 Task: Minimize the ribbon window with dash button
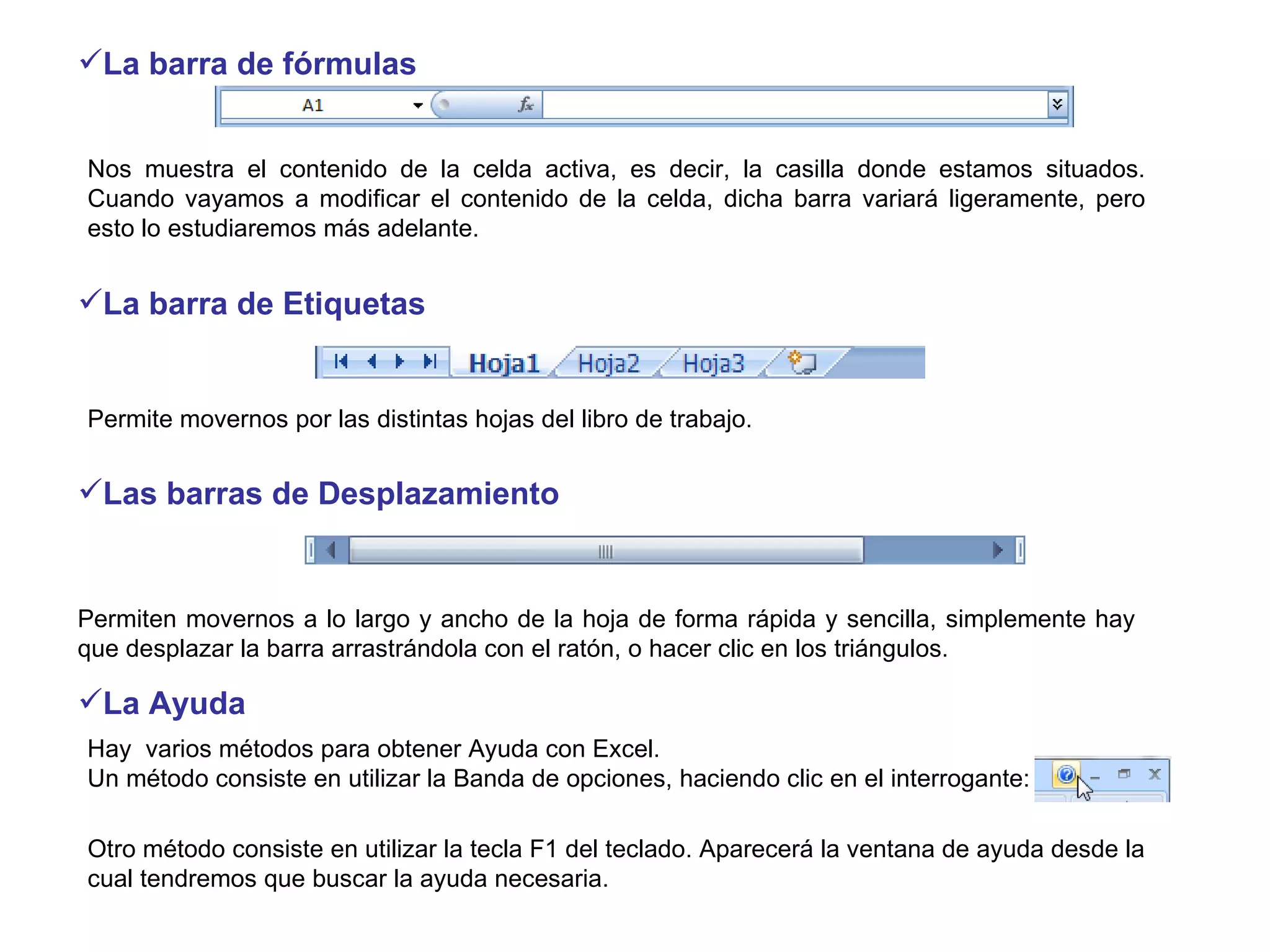1095,777
